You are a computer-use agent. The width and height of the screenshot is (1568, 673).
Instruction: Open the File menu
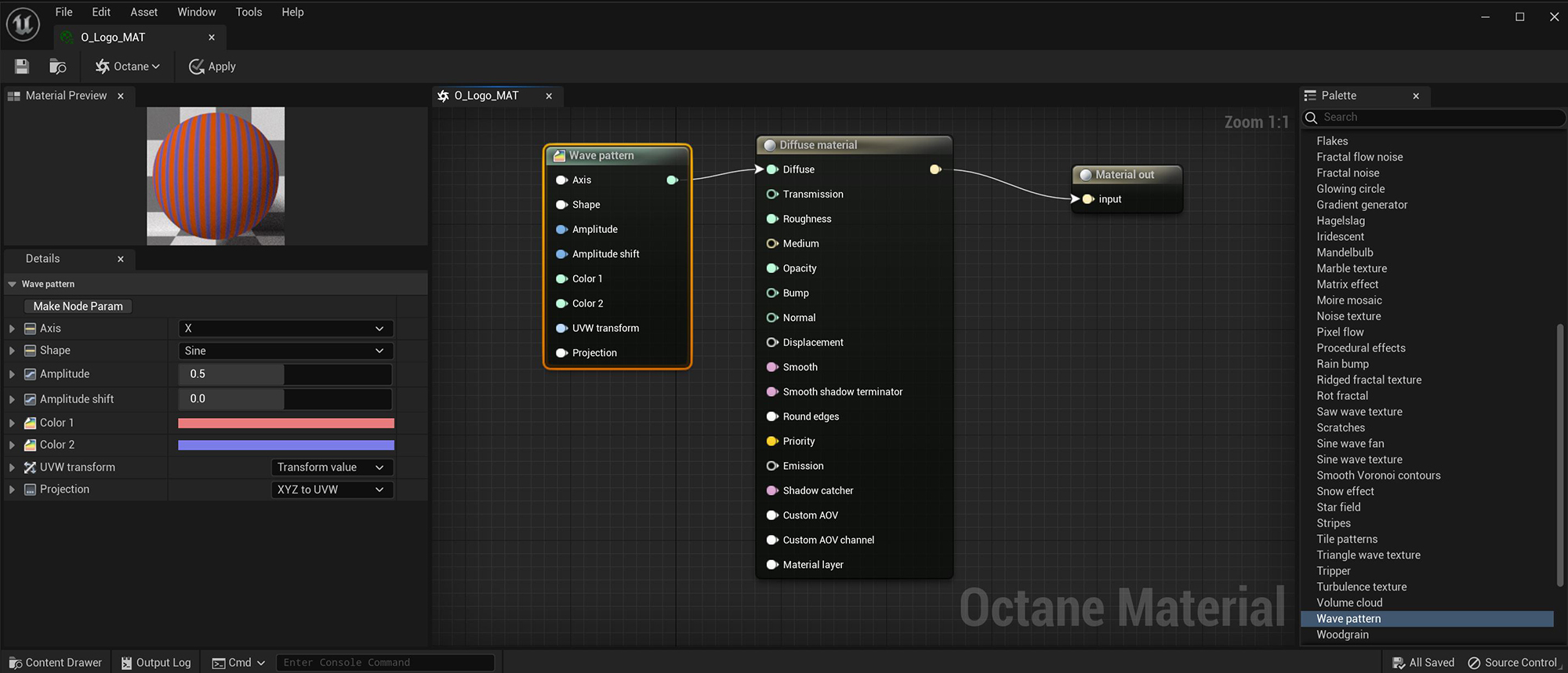pos(64,12)
